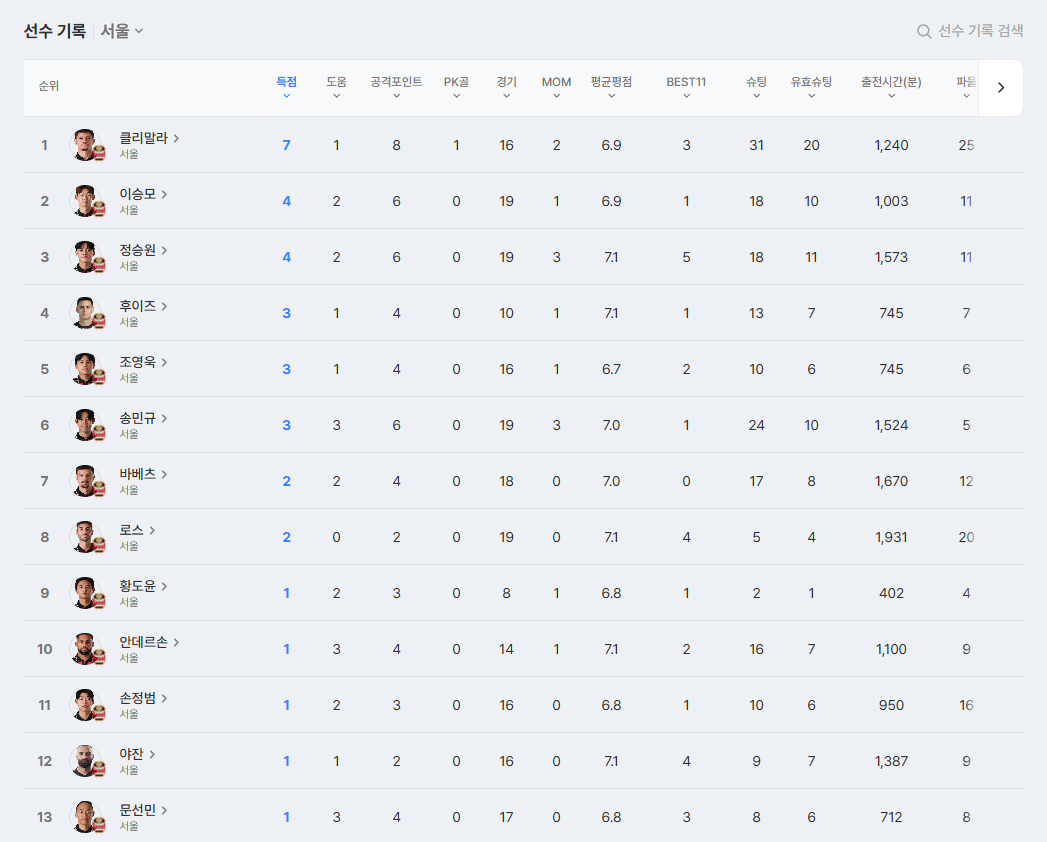Click 정승원's profile photo

click(86, 257)
